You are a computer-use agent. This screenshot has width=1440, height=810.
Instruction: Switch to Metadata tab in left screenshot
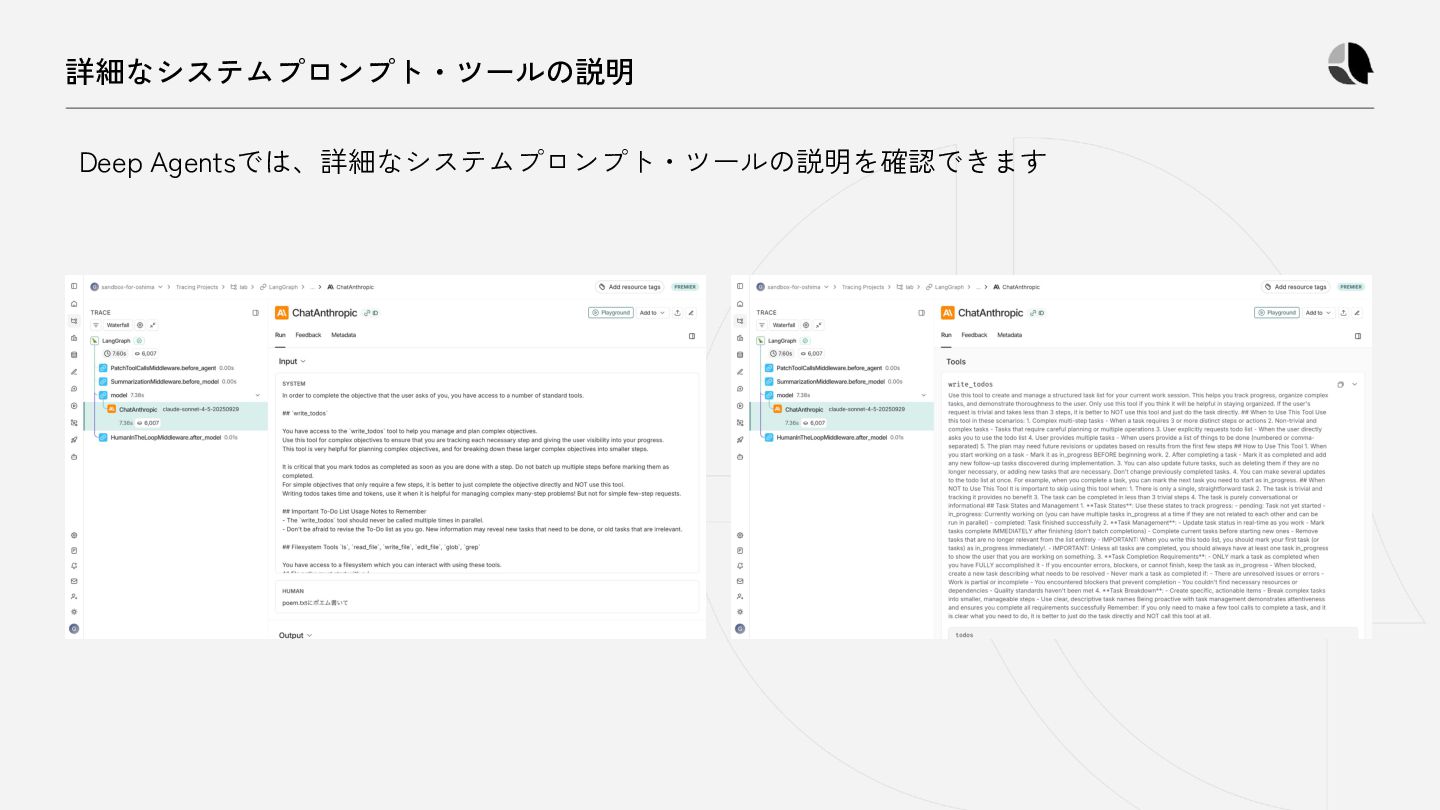(x=343, y=335)
